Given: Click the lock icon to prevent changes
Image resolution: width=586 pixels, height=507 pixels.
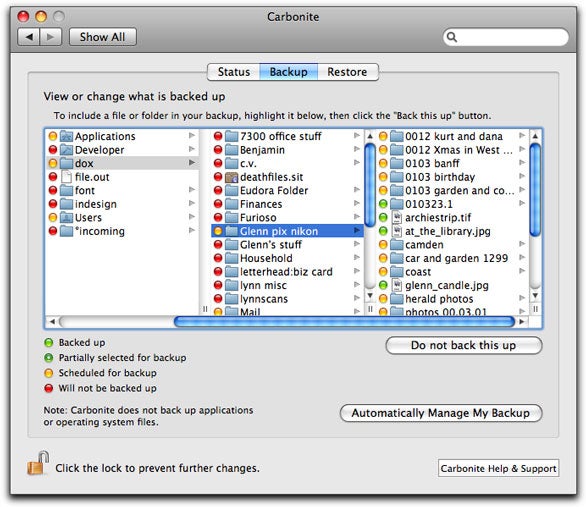Looking at the screenshot, I should [38, 463].
